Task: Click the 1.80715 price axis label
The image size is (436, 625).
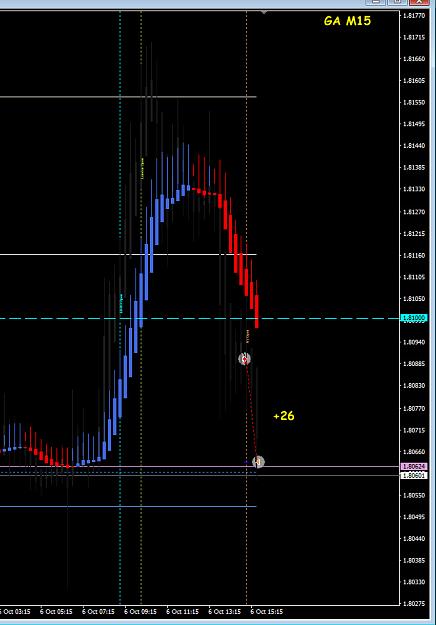Action: [x=414, y=430]
